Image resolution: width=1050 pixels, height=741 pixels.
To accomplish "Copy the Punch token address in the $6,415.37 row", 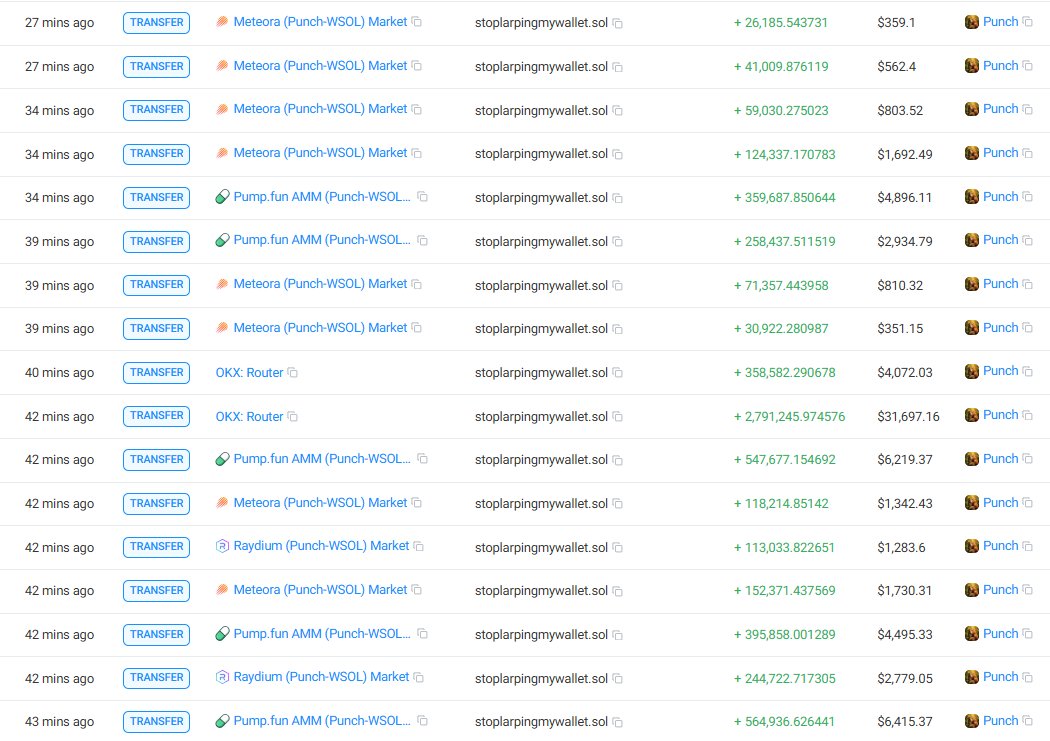I will (1027, 721).
